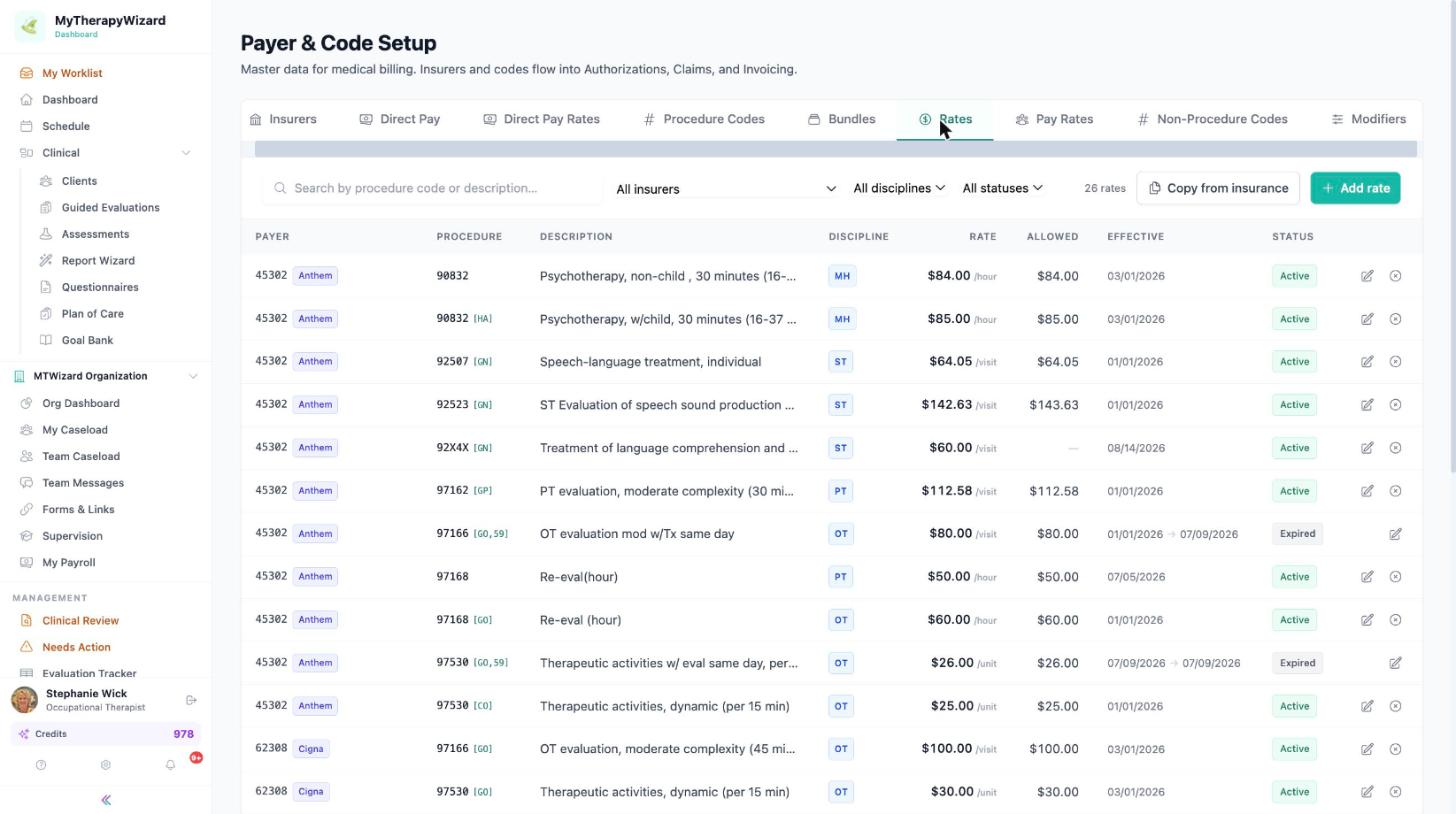Edit the 92507 Speech-language treatment rate
This screenshot has width=1456, height=814.
point(1367,362)
